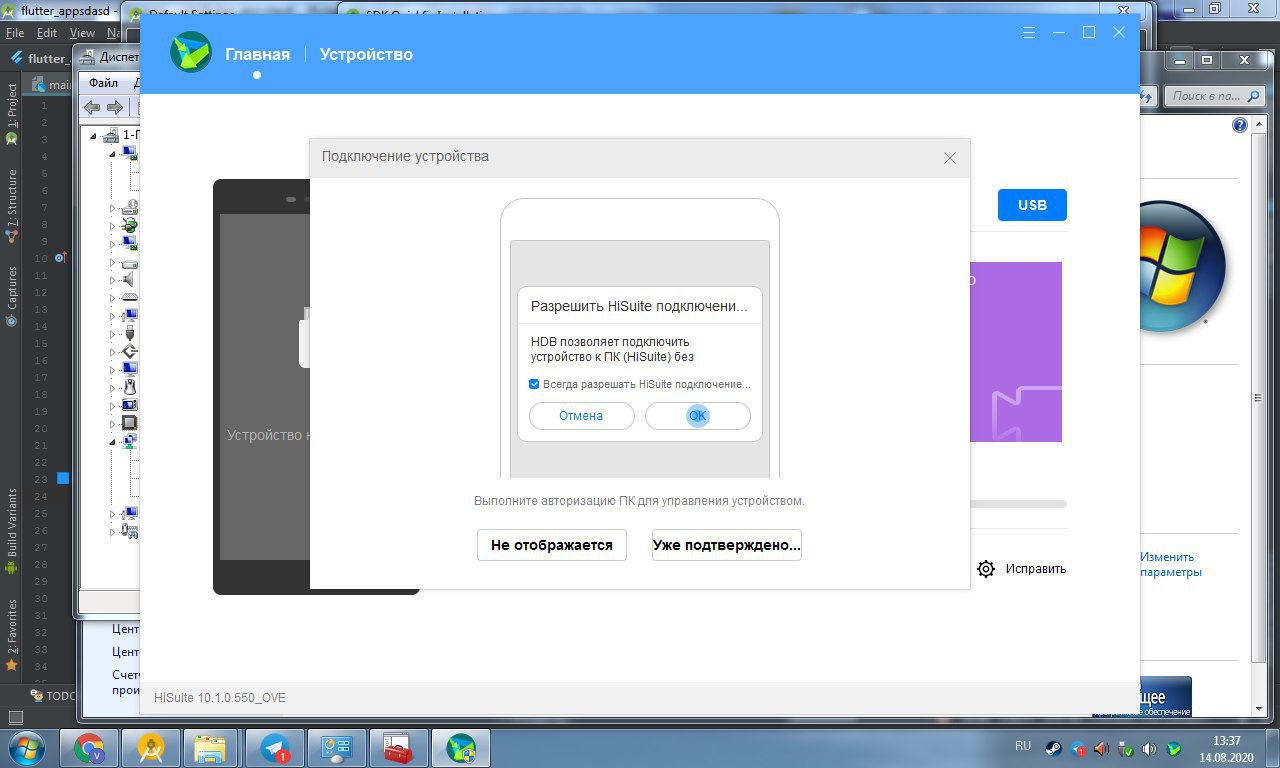Close the 'Подключение устройства' dialog
1280x768 pixels.
coord(950,158)
